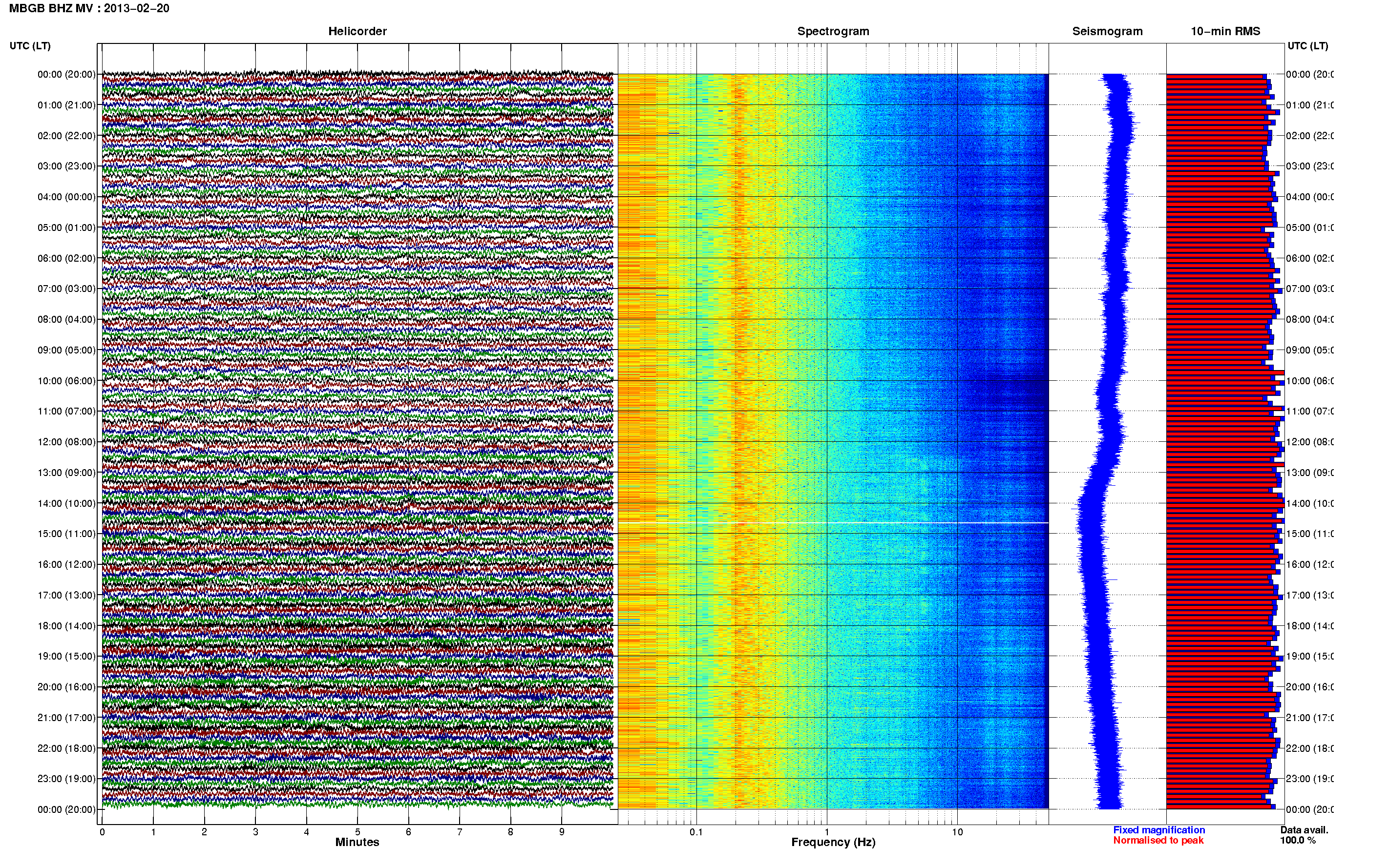This screenshot has height=868, width=1389.
Task: Click the left '00:00 (20:00)' top time label
Action: point(66,74)
